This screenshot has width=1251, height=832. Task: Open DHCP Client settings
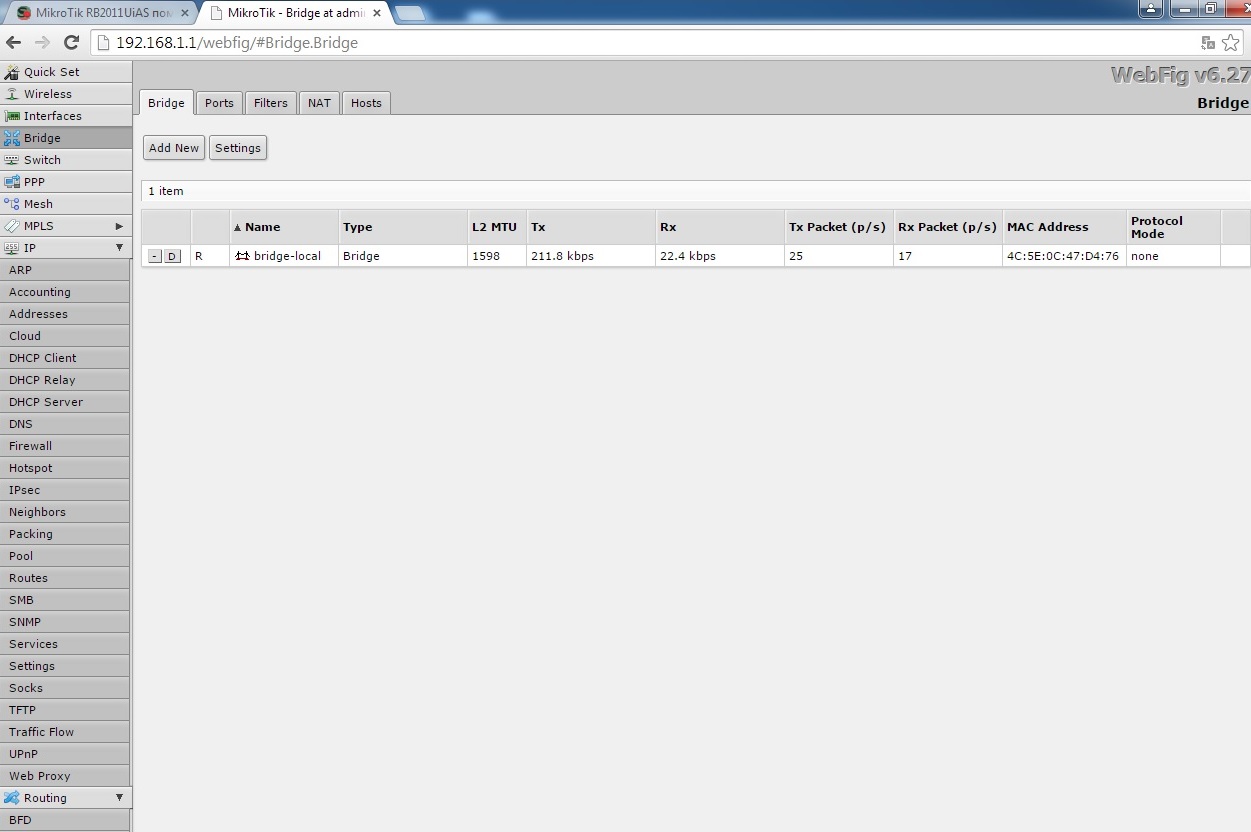(x=65, y=358)
